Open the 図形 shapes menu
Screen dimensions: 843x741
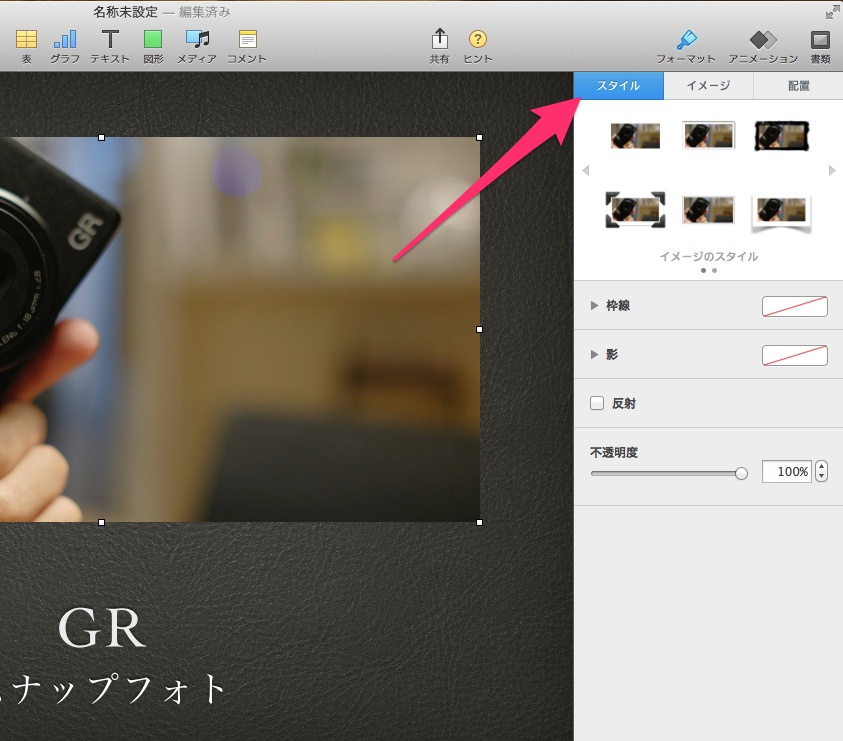(153, 46)
